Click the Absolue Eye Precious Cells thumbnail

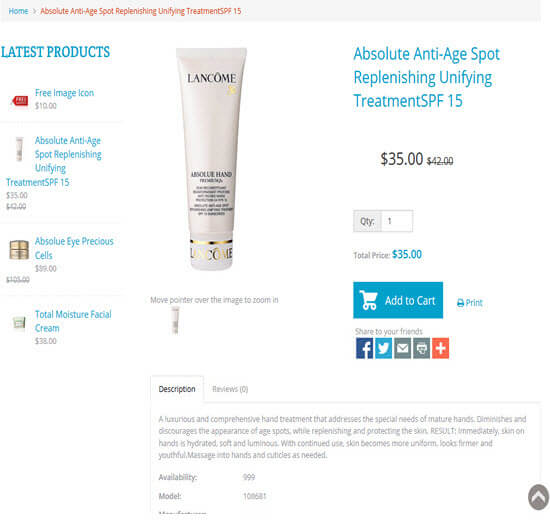19,250
